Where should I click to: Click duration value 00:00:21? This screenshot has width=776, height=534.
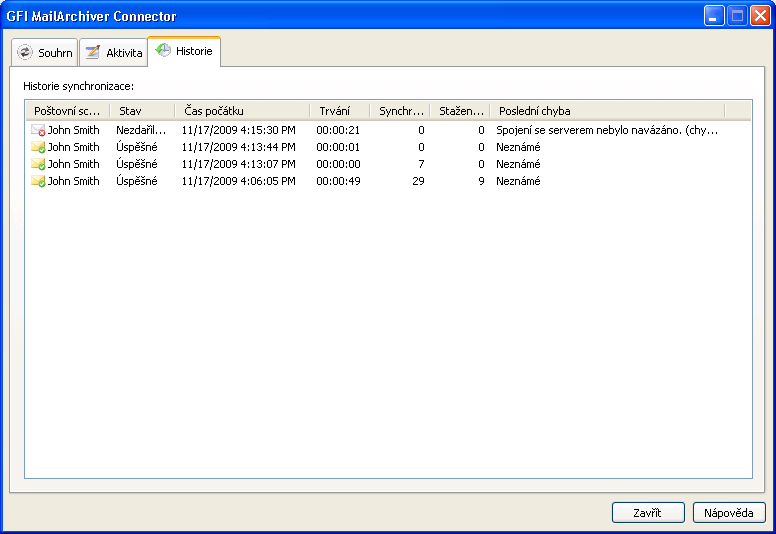pos(338,130)
